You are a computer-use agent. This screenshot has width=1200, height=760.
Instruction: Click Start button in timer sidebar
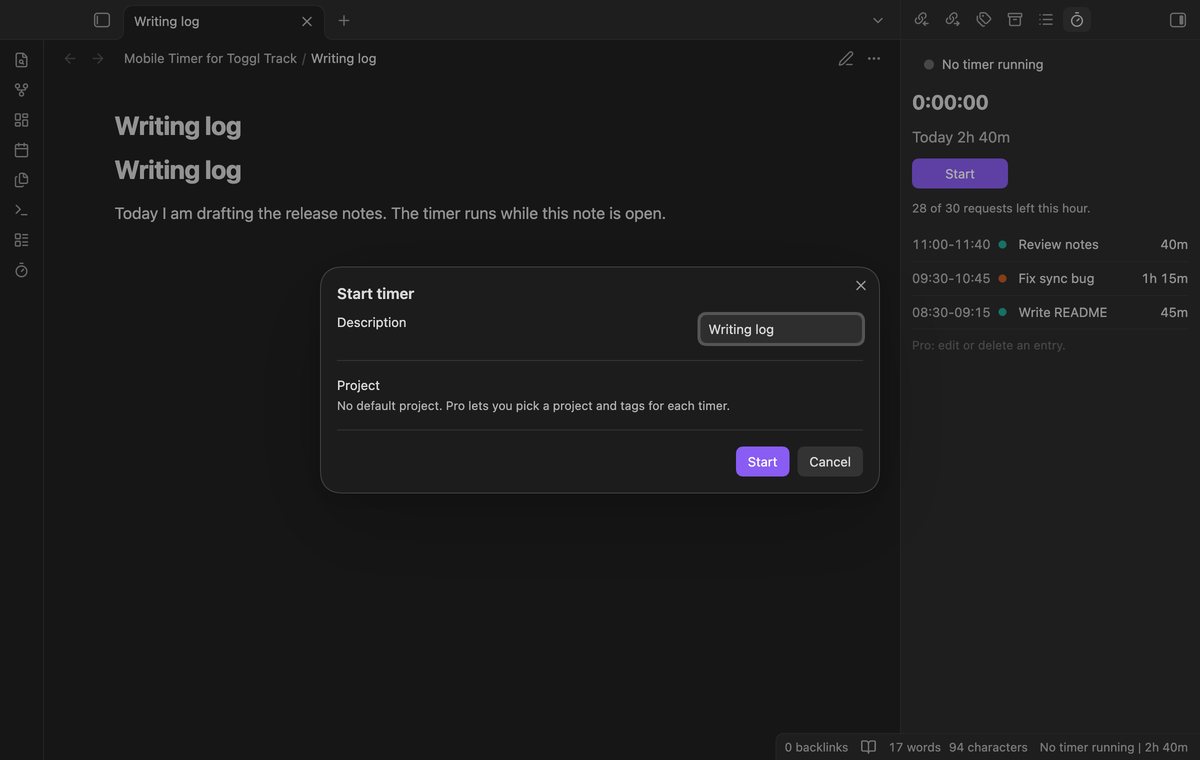(x=960, y=174)
